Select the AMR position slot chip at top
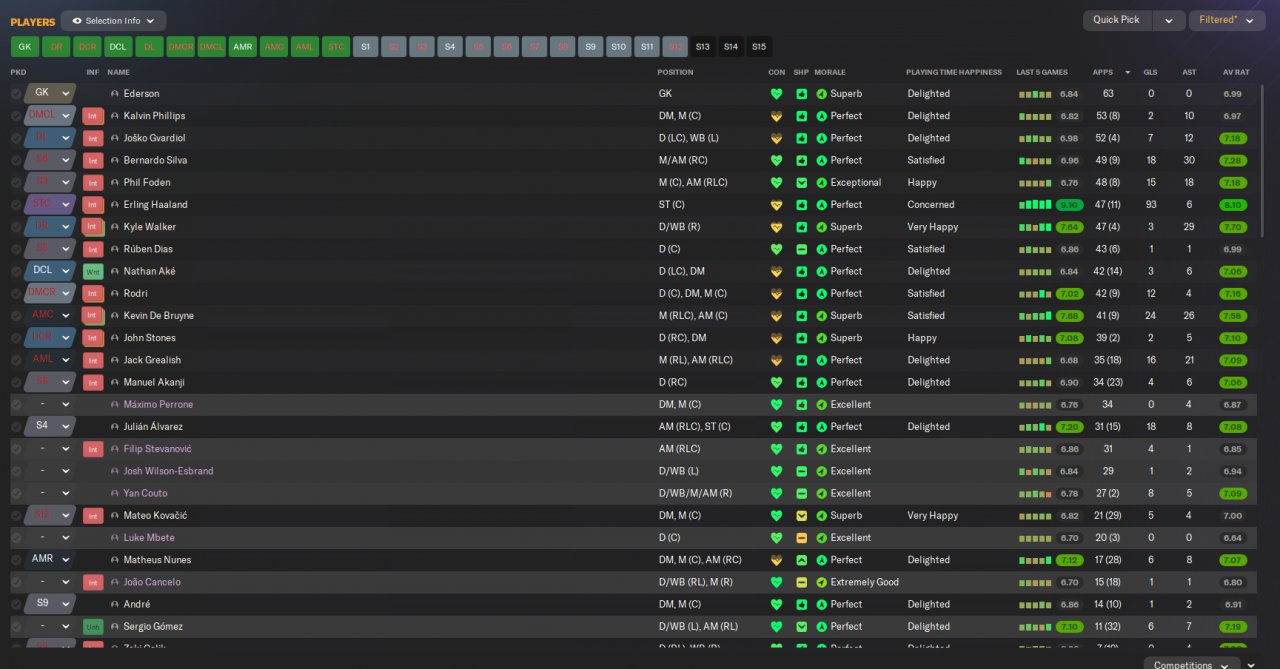1280x669 pixels. point(242,47)
